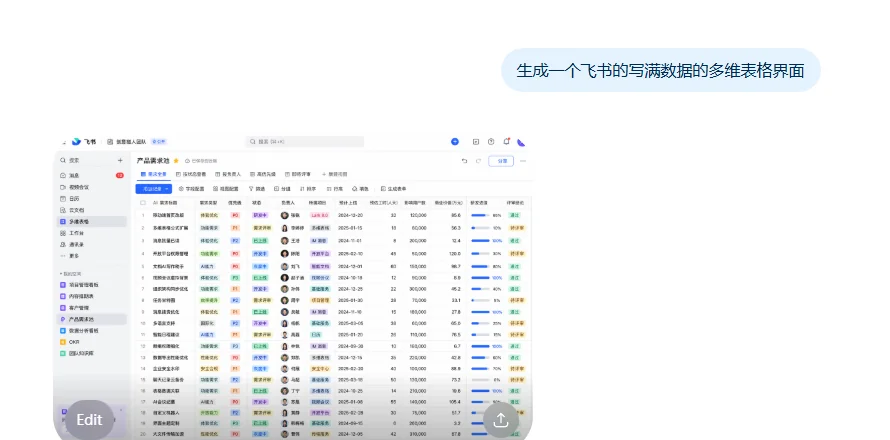890x440 pixels.
Task: Click the yellow star next to 产品需求池
Action: [176, 161]
